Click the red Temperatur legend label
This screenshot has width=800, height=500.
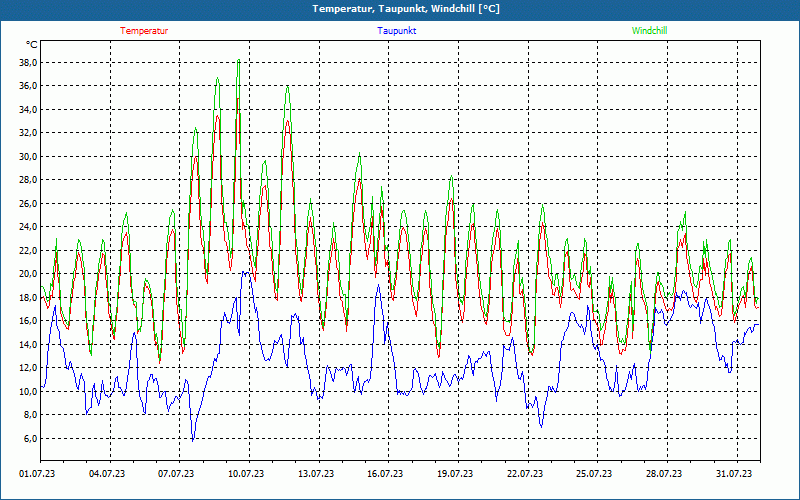(x=144, y=31)
